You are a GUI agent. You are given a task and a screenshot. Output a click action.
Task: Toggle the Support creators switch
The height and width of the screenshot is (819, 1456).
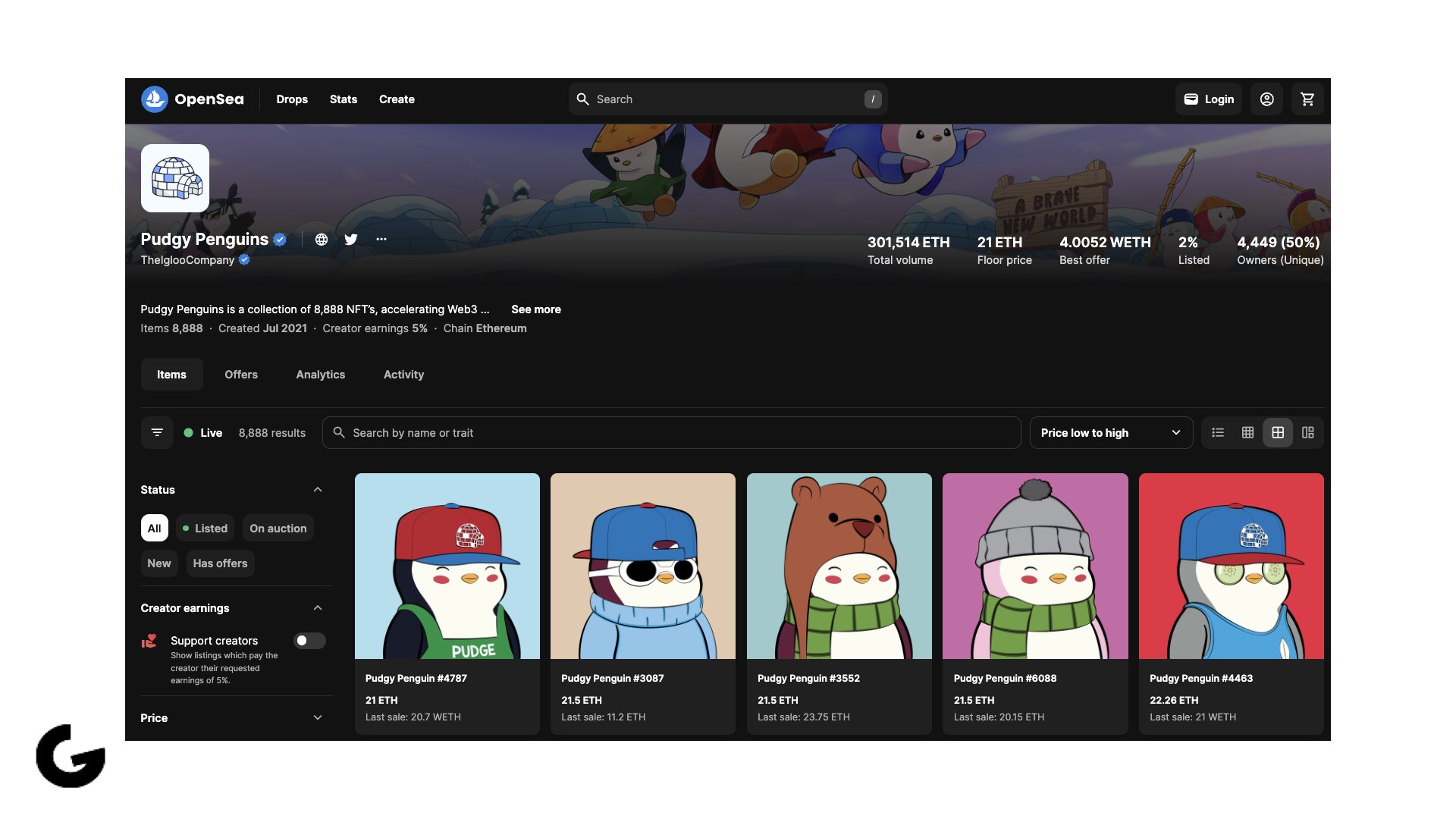[x=309, y=641]
